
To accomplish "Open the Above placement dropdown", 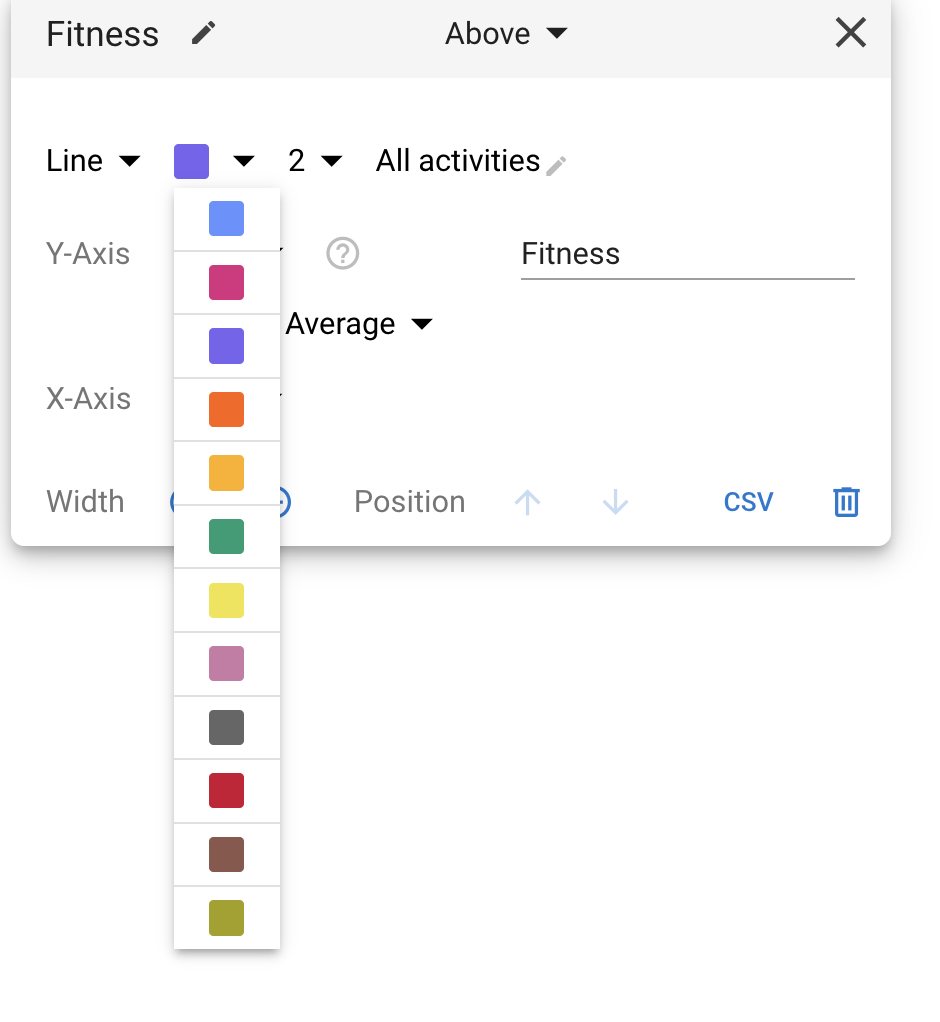I will click(506, 34).
